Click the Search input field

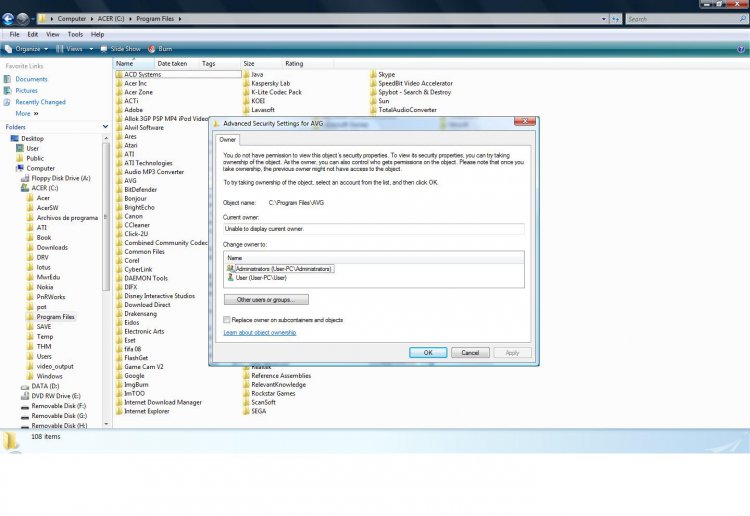[x=682, y=19]
